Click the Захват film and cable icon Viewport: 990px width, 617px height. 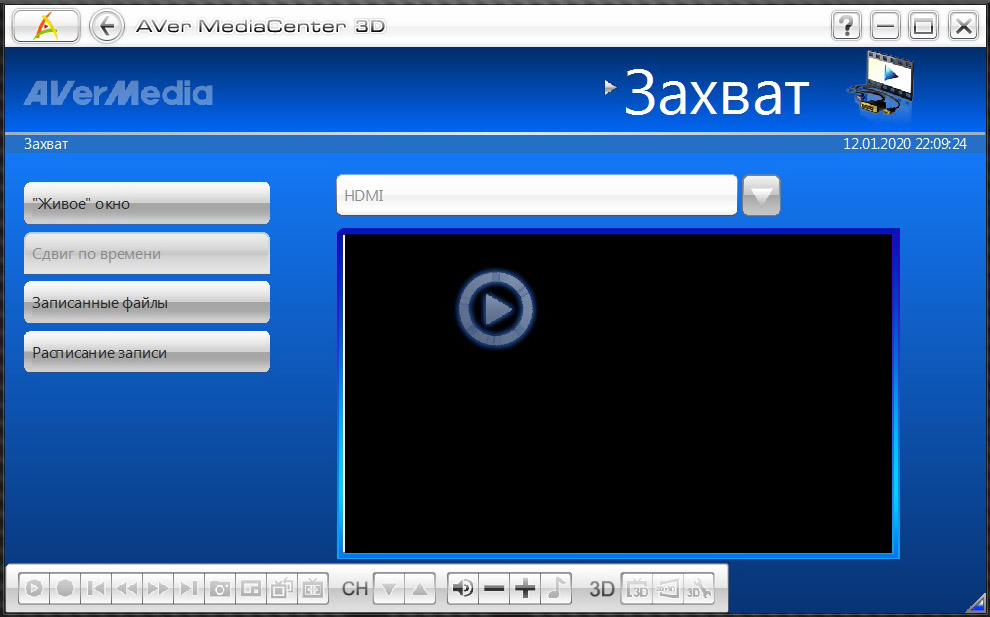880,87
